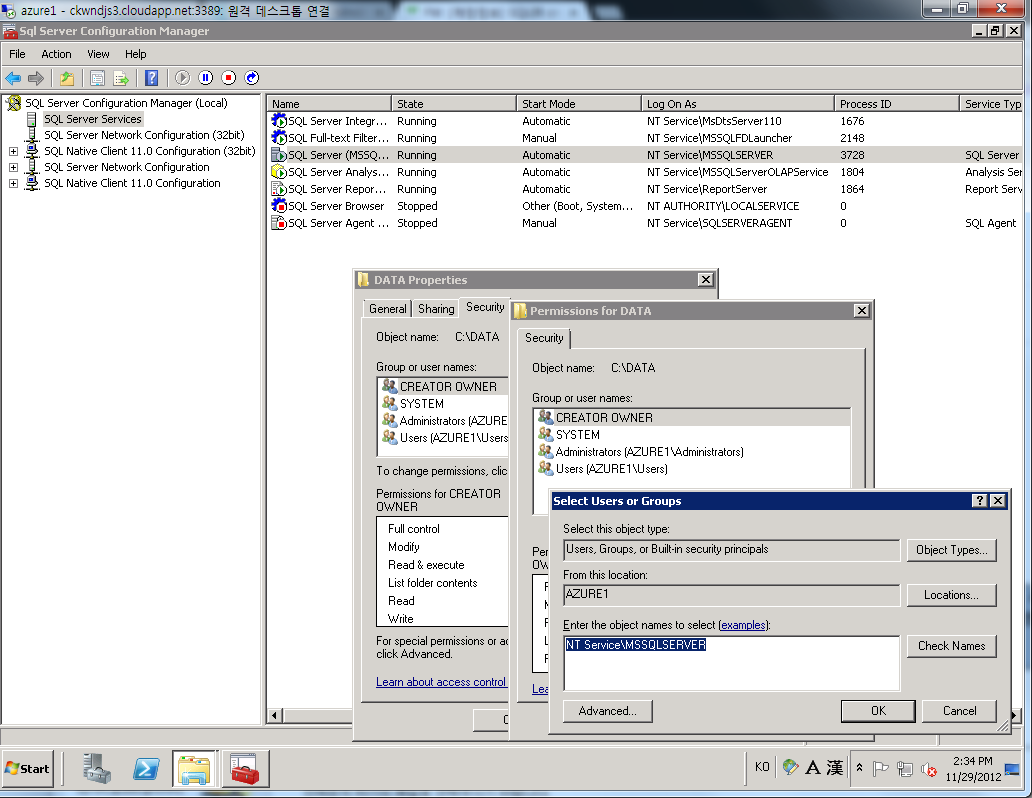Select SQL Server Analysis service icon
The width and height of the screenshot is (1032, 798).
coord(279,172)
